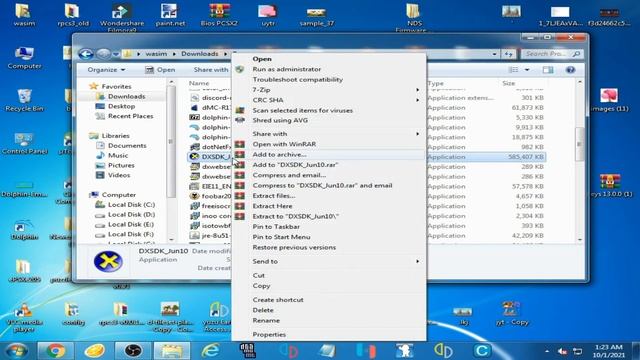The image size is (640, 360).
Task: Open Recent Places in sidebar
Action: 130,116
